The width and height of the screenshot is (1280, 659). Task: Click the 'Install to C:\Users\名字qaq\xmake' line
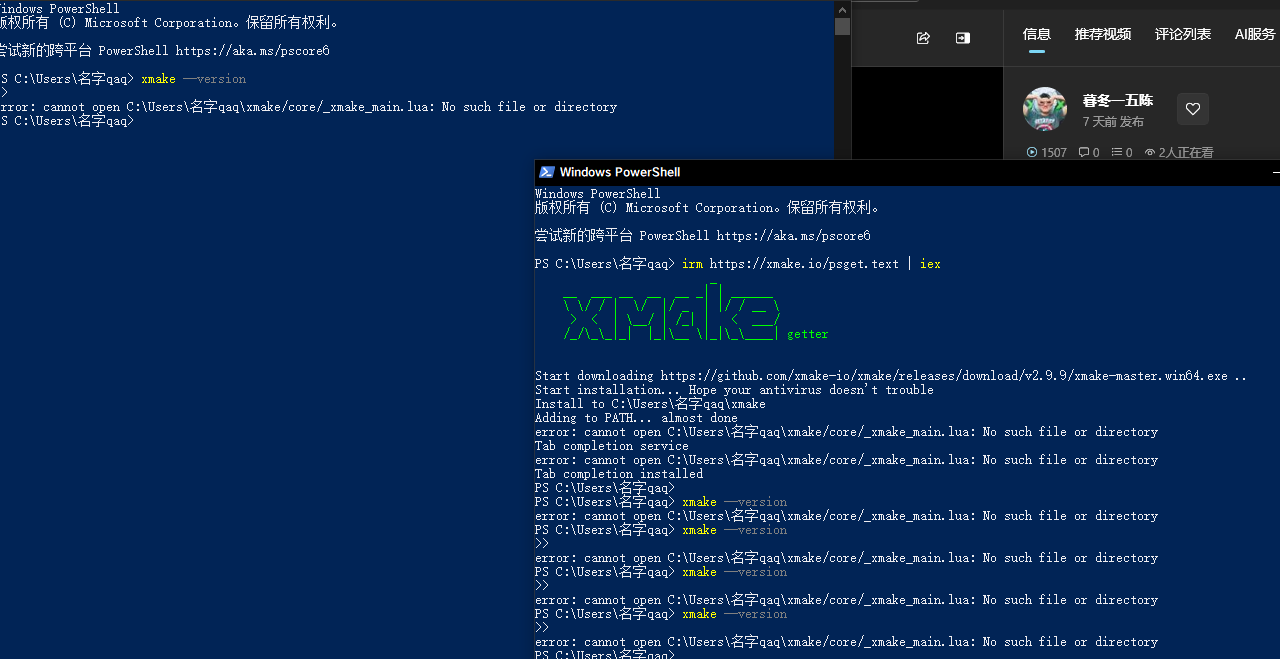pyautogui.click(x=650, y=404)
